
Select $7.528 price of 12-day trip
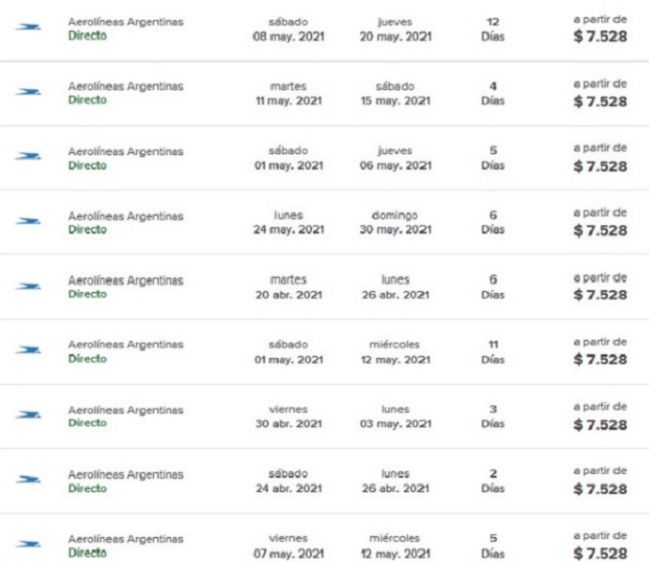(x=600, y=36)
